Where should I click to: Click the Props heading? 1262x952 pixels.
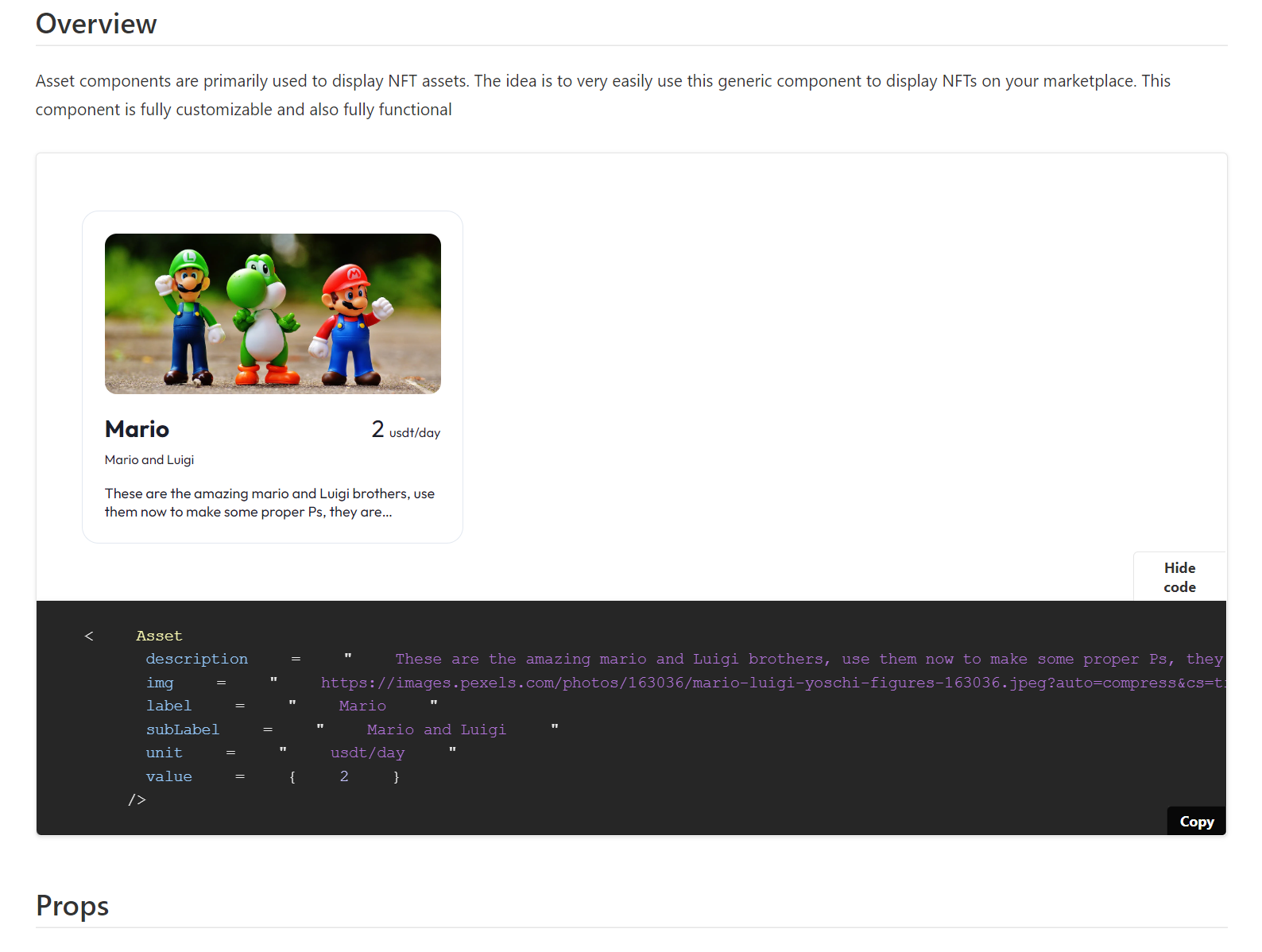coord(72,906)
